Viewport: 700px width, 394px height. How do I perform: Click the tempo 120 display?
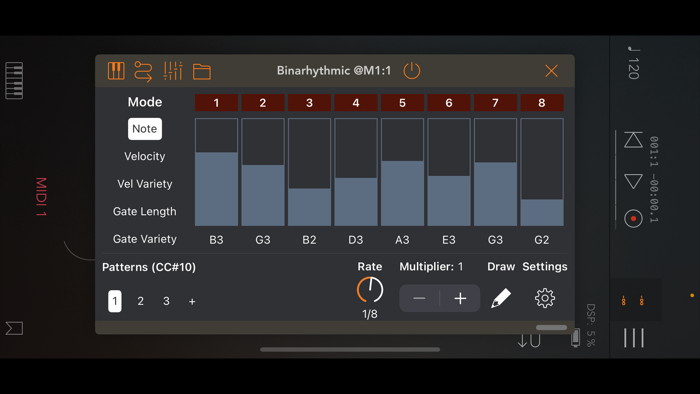tap(633, 63)
